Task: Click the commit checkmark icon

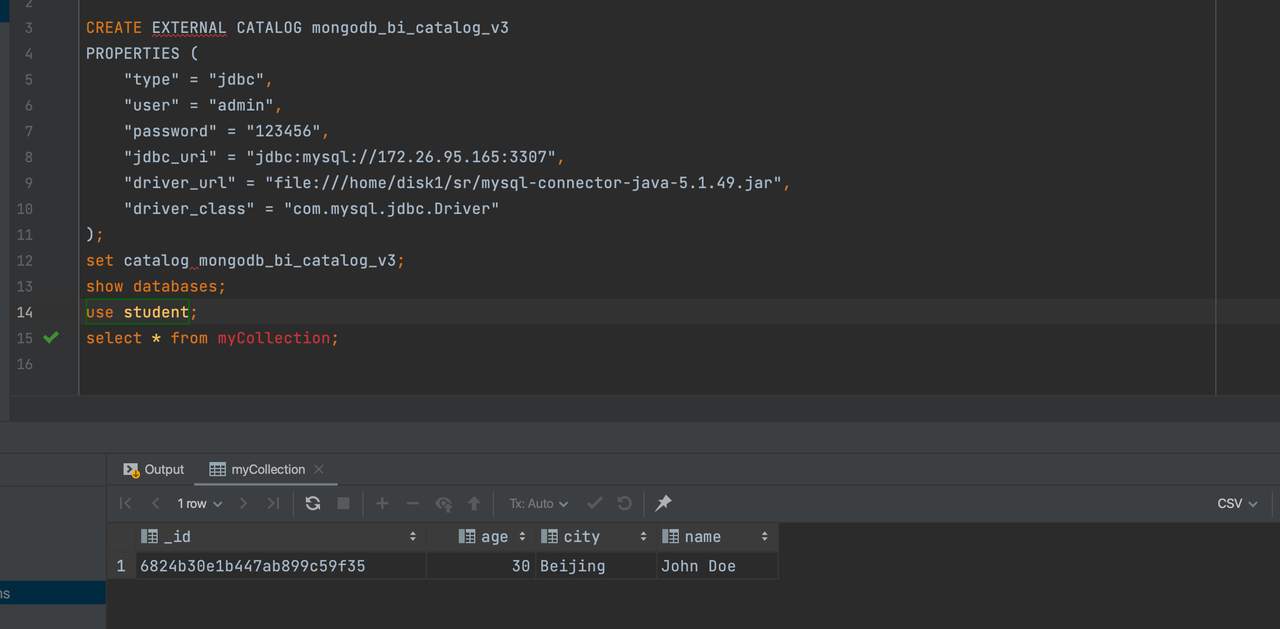Action: [x=594, y=504]
